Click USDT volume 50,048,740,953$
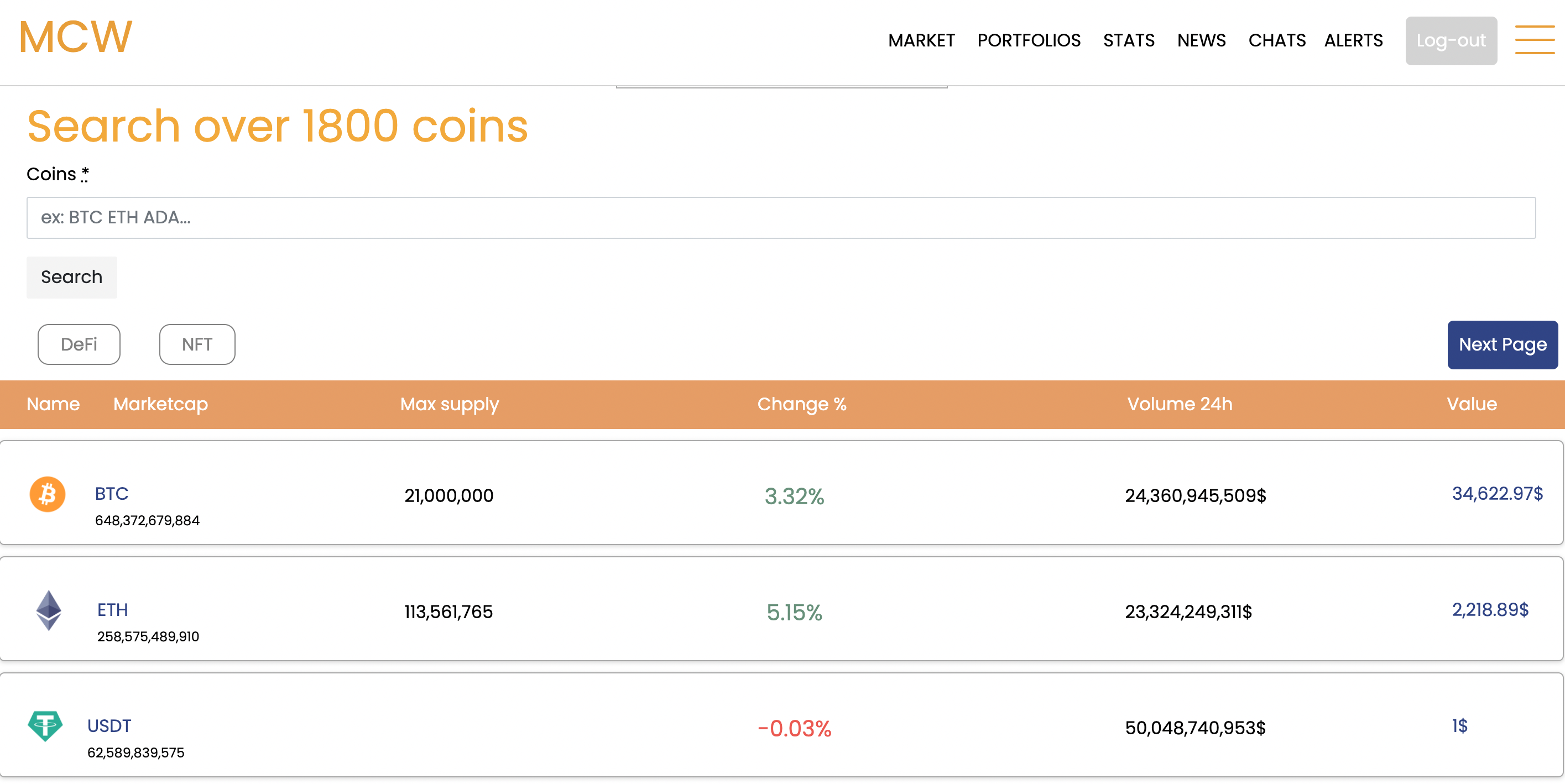This screenshot has height=784, width=1565. click(x=1196, y=728)
